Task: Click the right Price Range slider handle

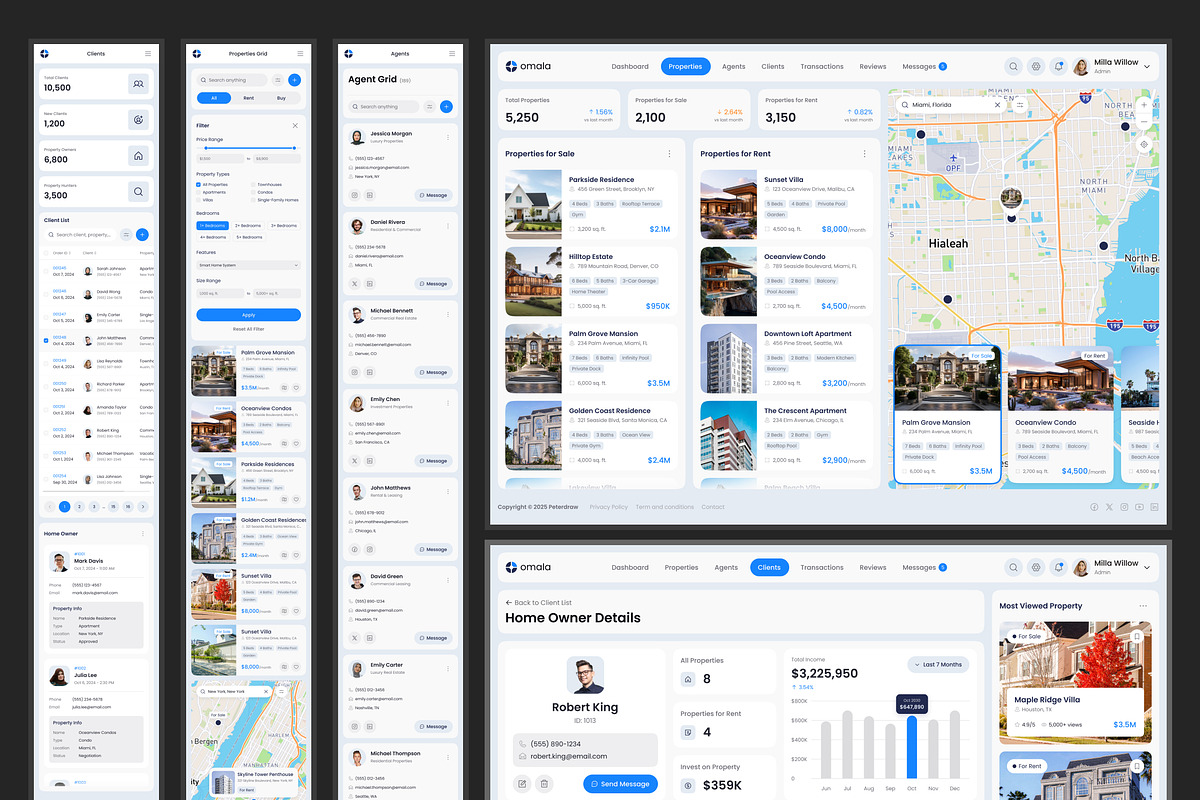Action: (295, 148)
